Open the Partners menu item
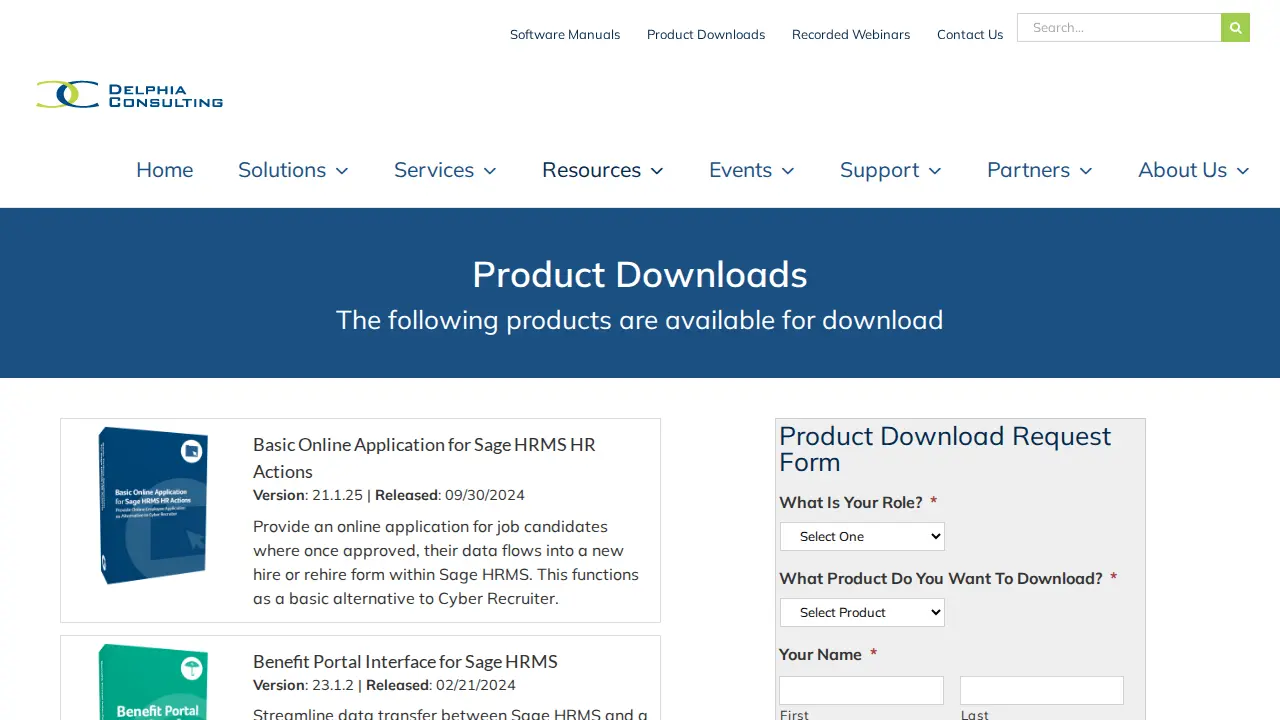 click(1029, 170)
